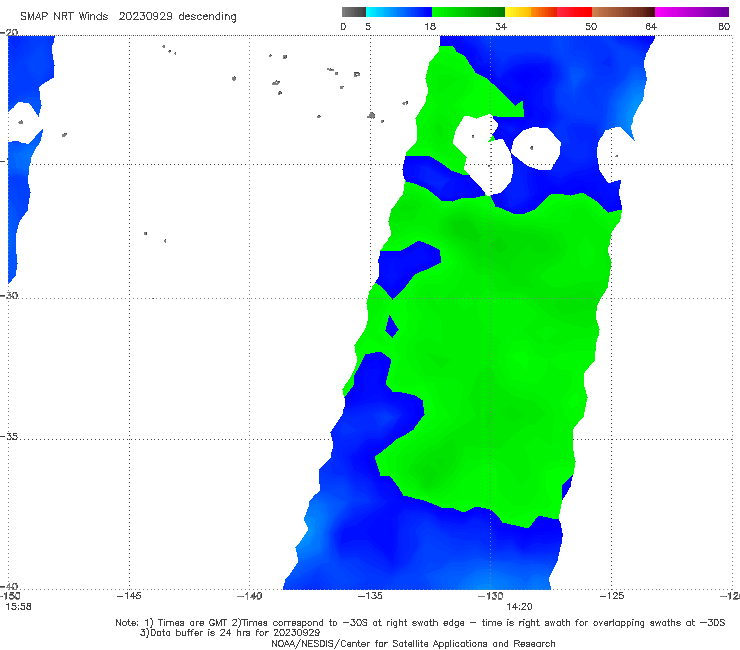Click the color bar label '5'
This screenshot has height=650, width=740.
pyautogui.click(x=368, y=26)
